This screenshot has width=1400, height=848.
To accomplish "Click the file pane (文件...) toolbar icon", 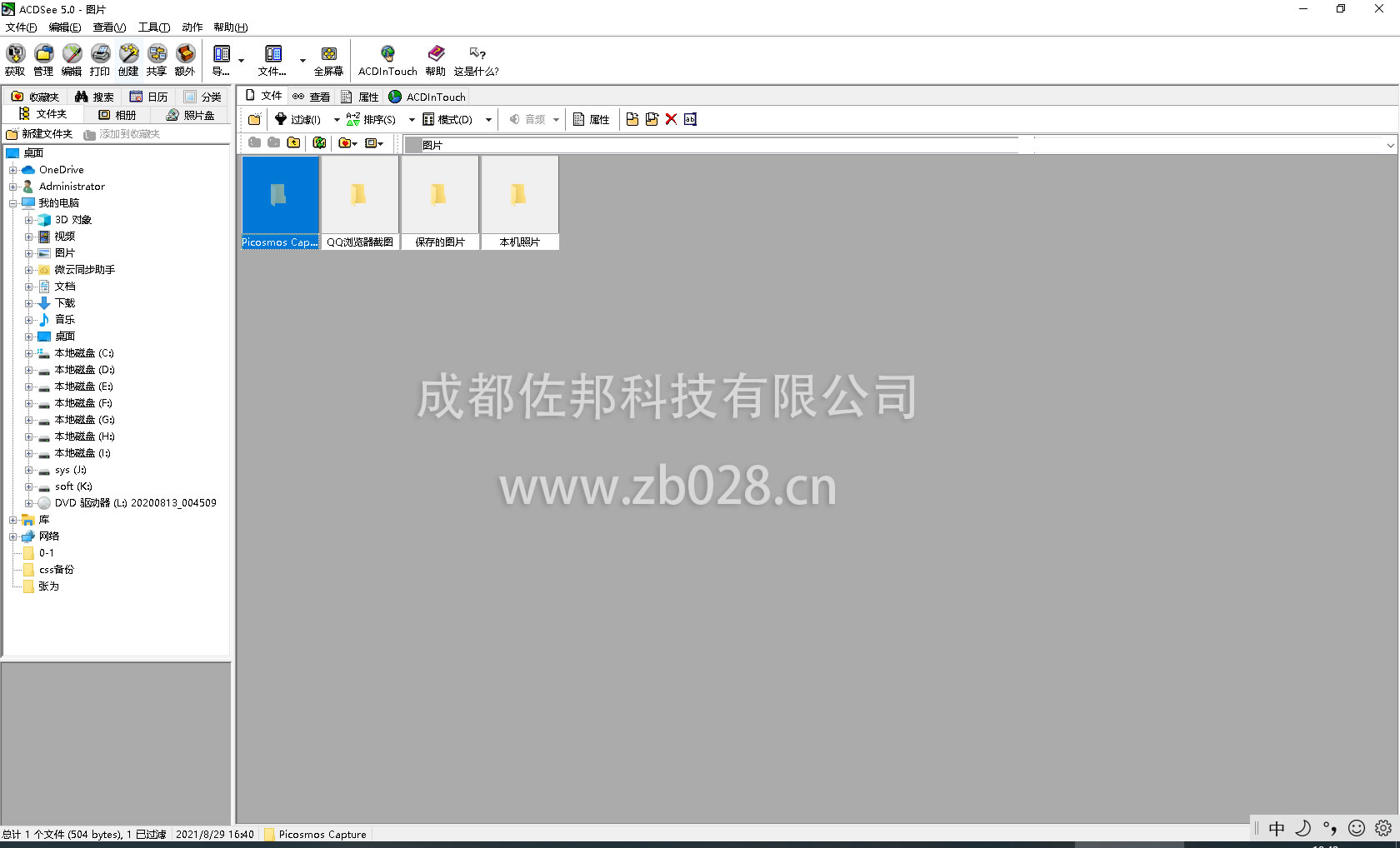I will click(x=273, y=60).
